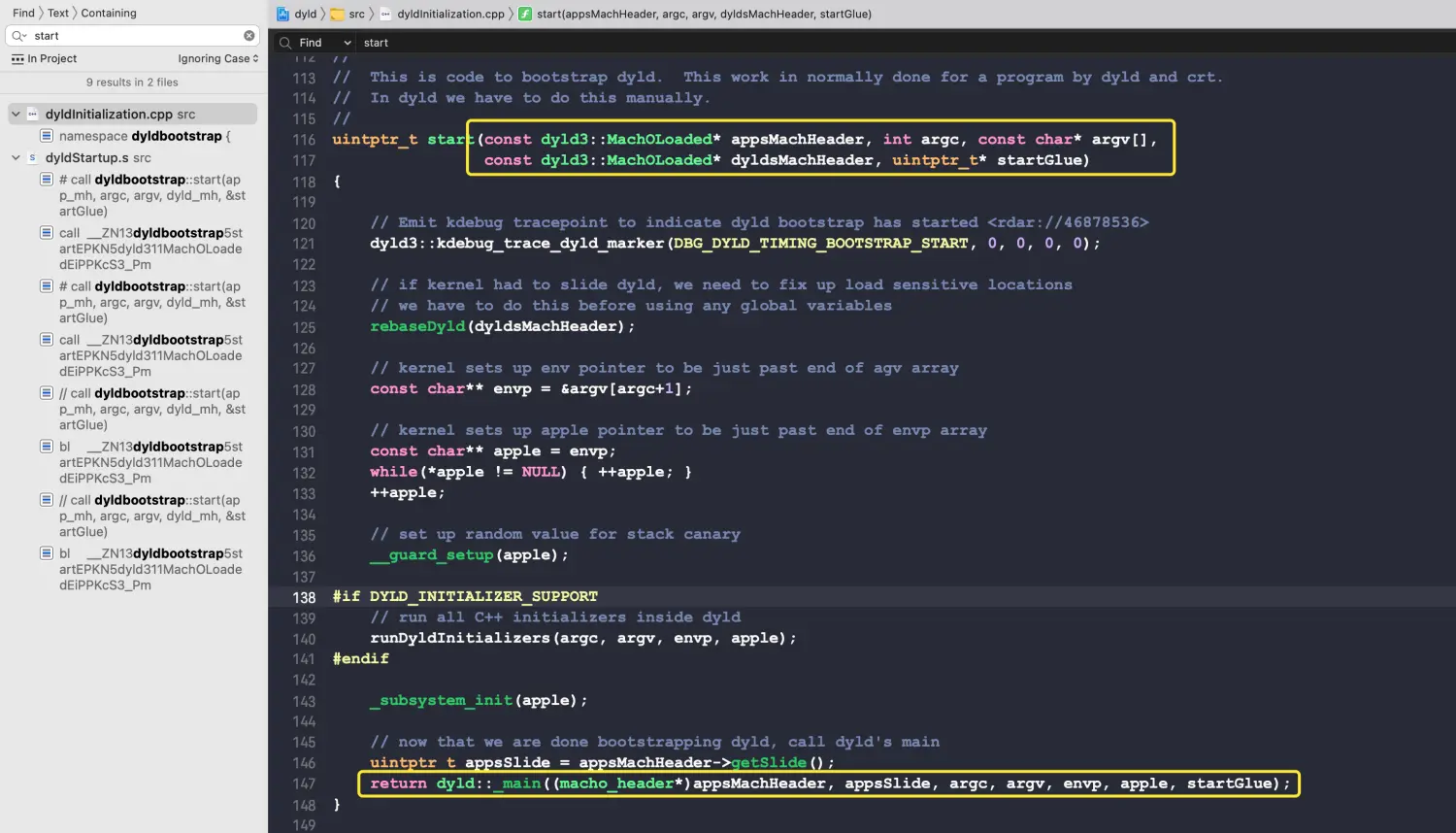Clear the 'start' search text with the X button
Screen dimensions: 1456x833
[x=249, y=36]
